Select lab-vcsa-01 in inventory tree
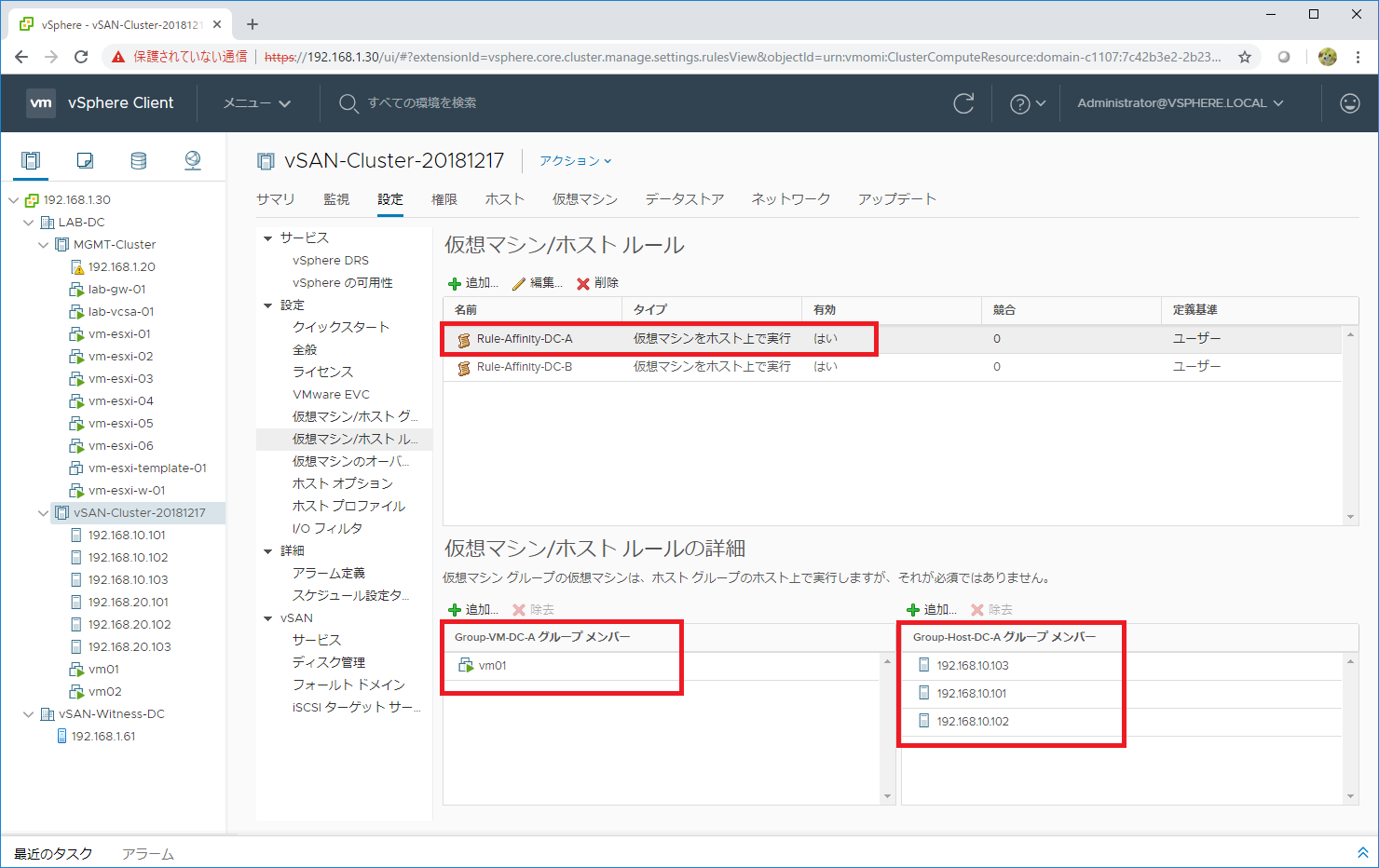 pyautogui.click(x=121, y=312)
